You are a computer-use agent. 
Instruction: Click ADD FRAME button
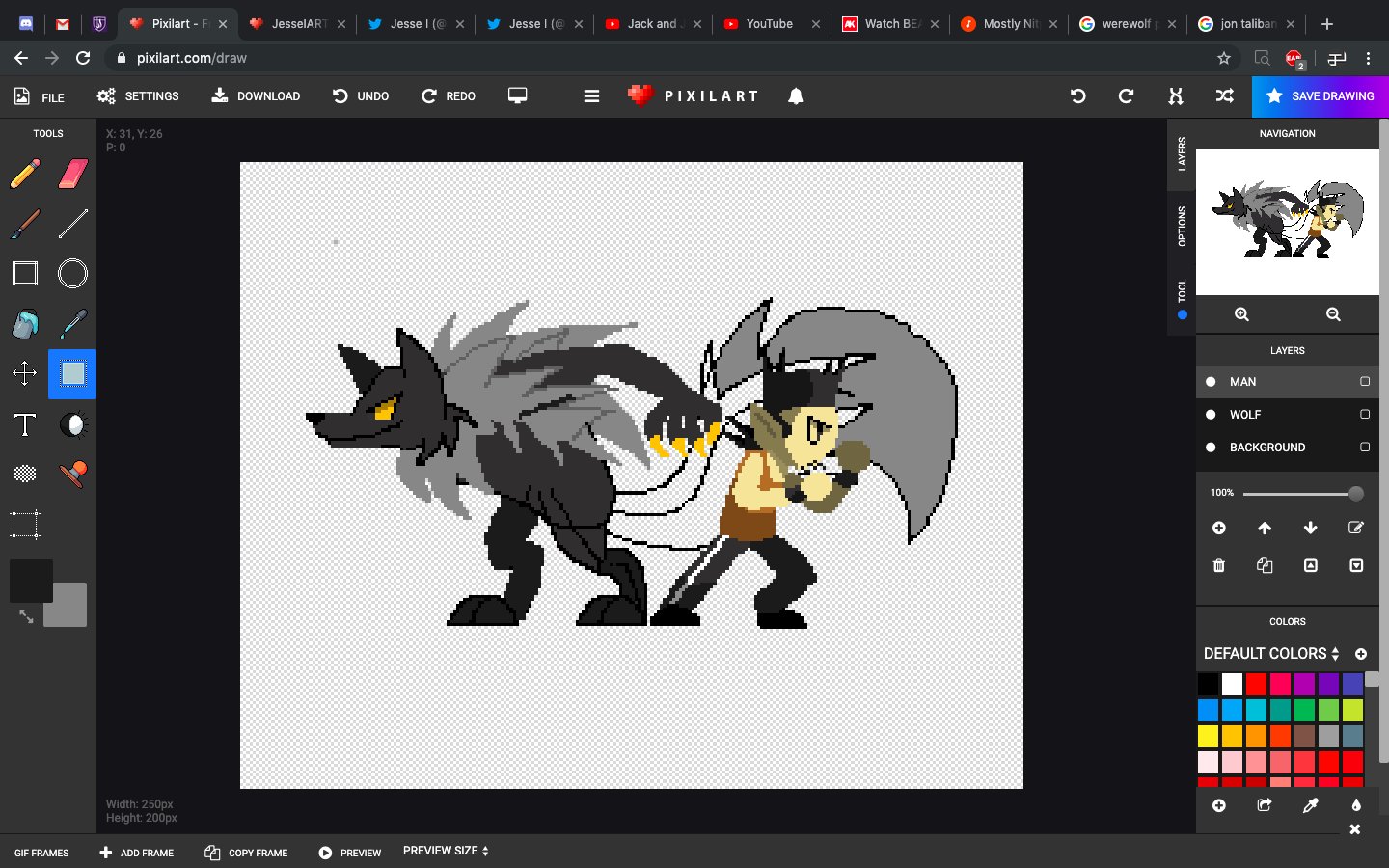tap(137, 853)
